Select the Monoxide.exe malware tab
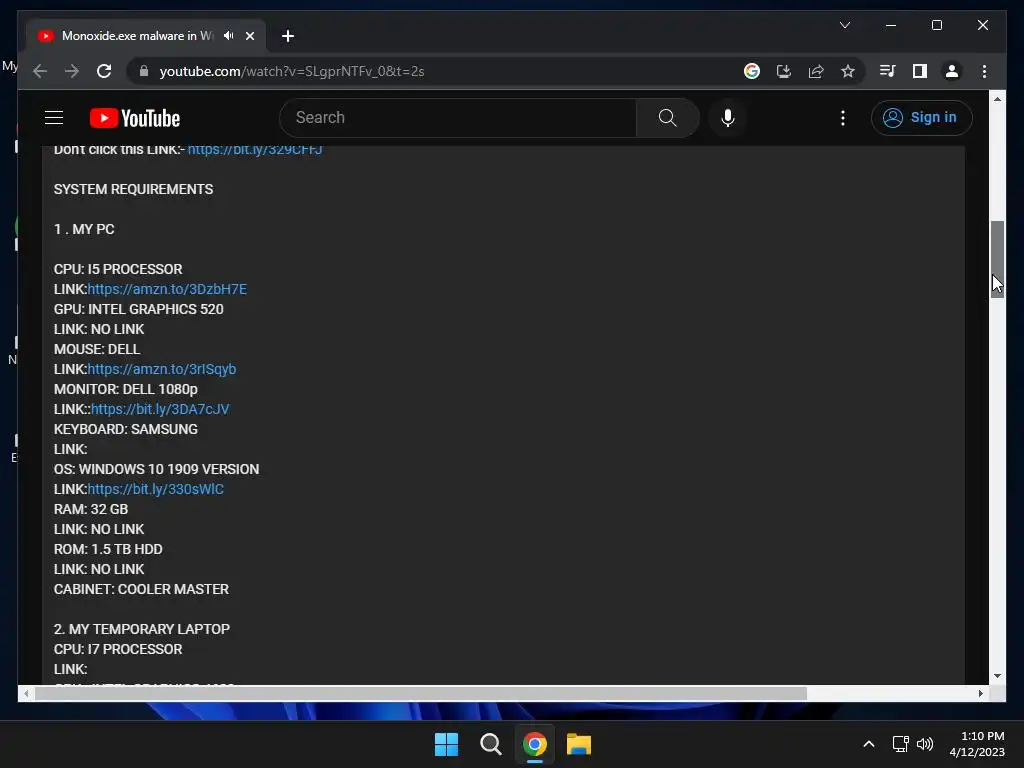 pyautogui.click(x=137, y=36)
